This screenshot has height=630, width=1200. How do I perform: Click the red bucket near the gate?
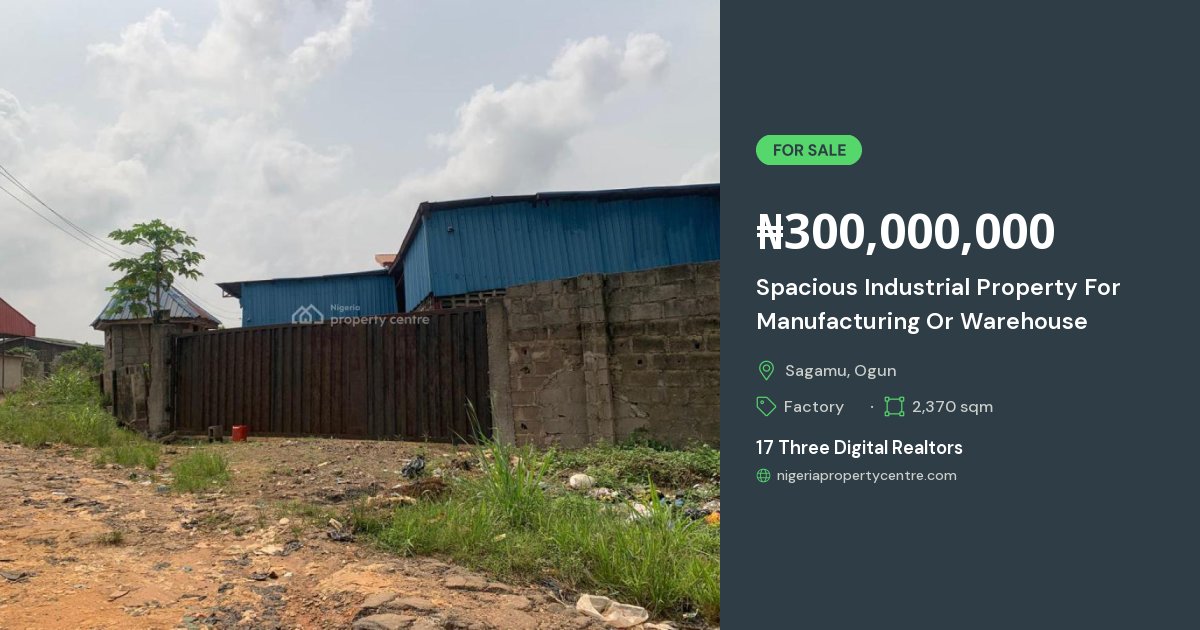click(x=239, y=433)
